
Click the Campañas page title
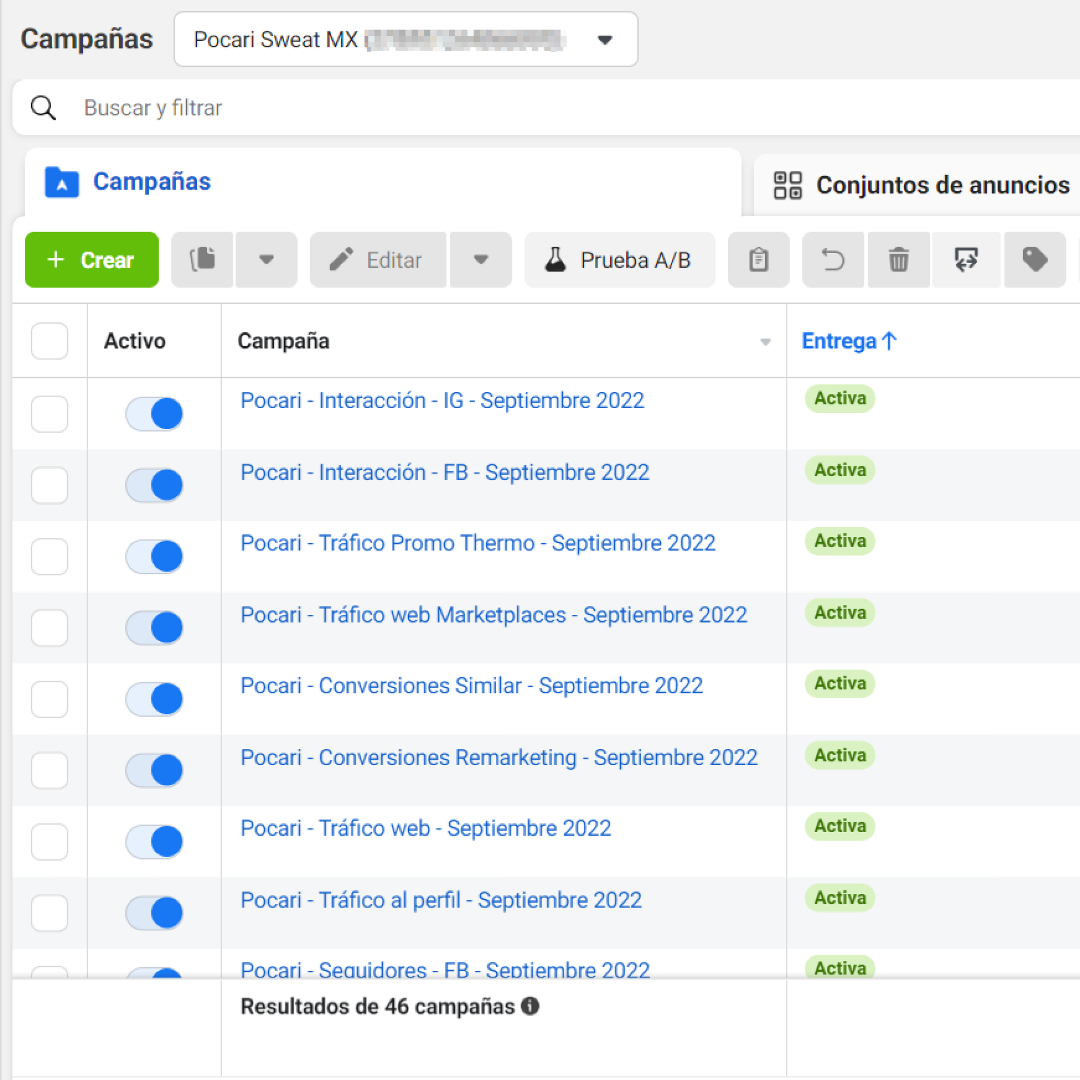coord(87,39)
